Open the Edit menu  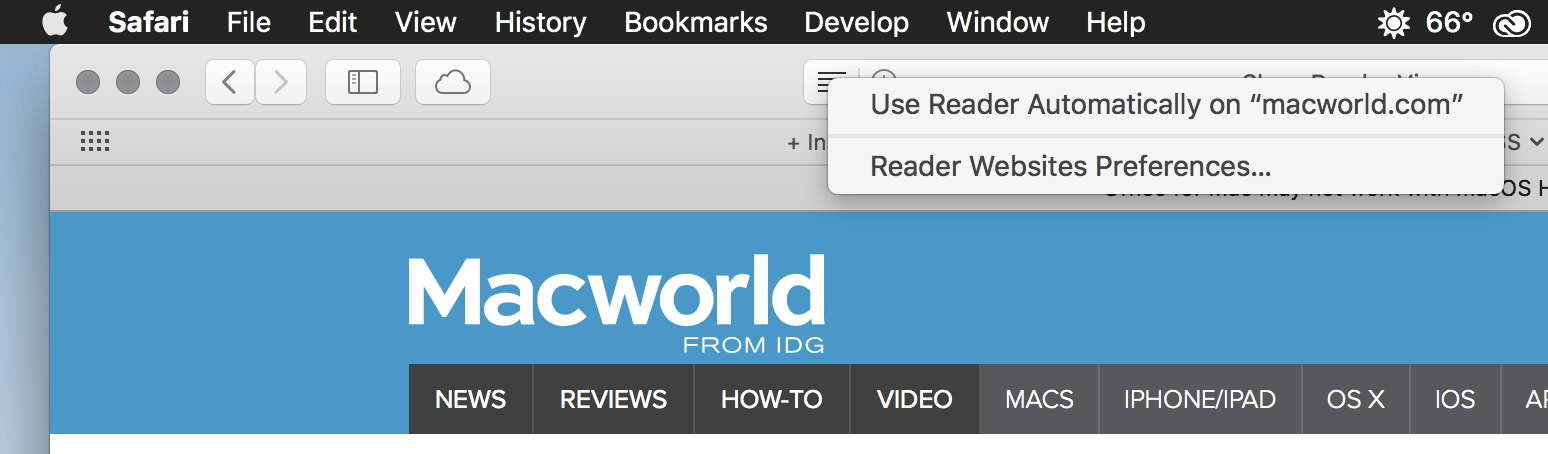(x=333, y=22)
